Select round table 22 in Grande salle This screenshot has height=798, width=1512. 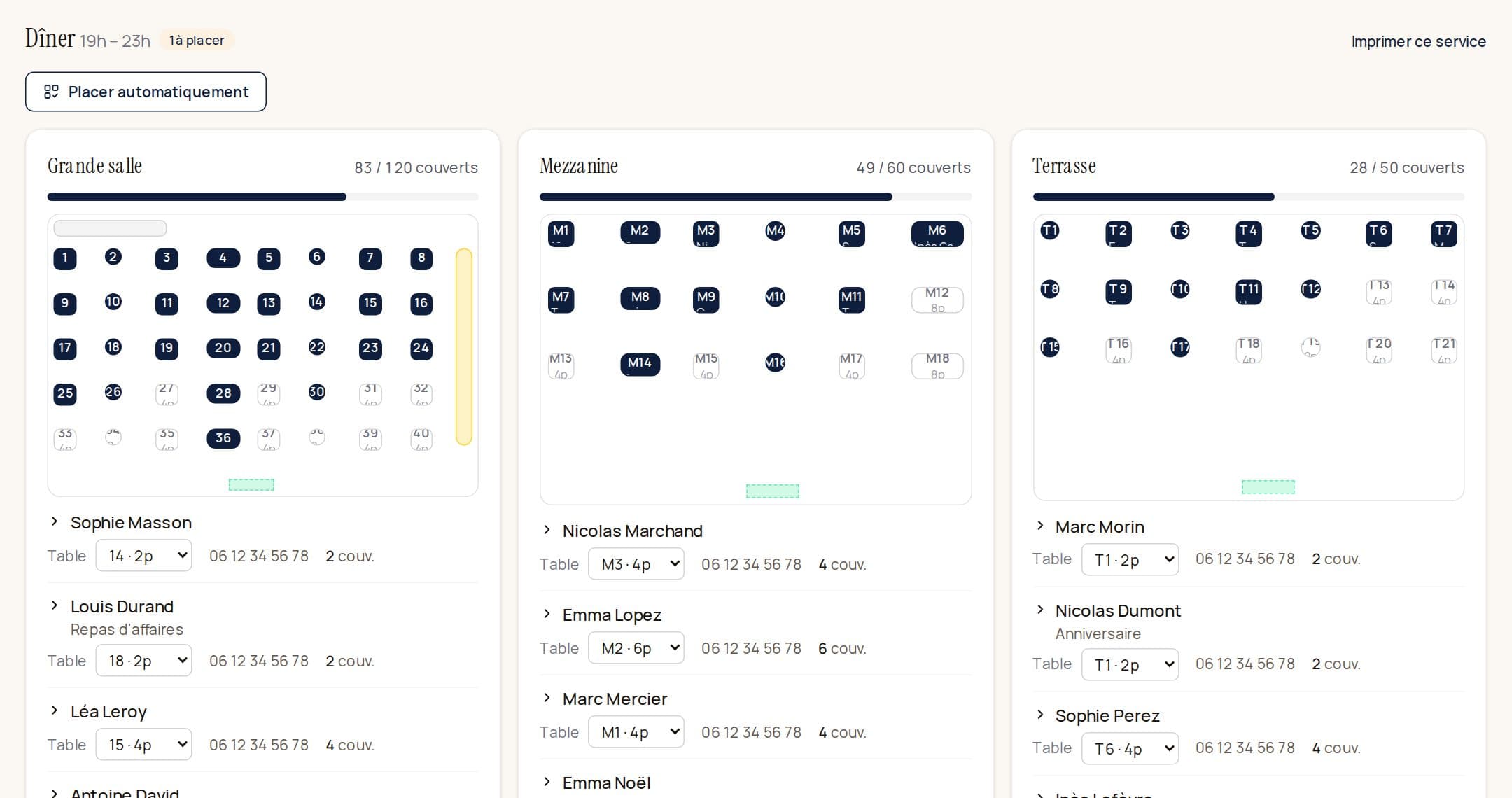pos(317,347)
